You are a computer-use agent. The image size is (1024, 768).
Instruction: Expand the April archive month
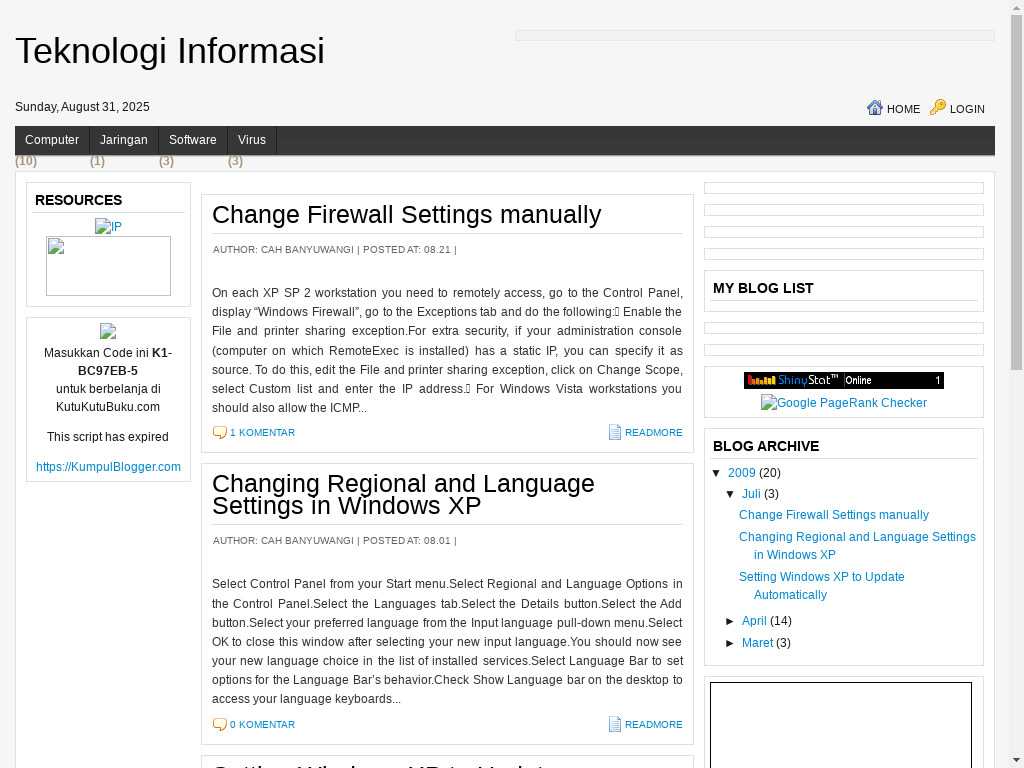(x=731, y=621)
